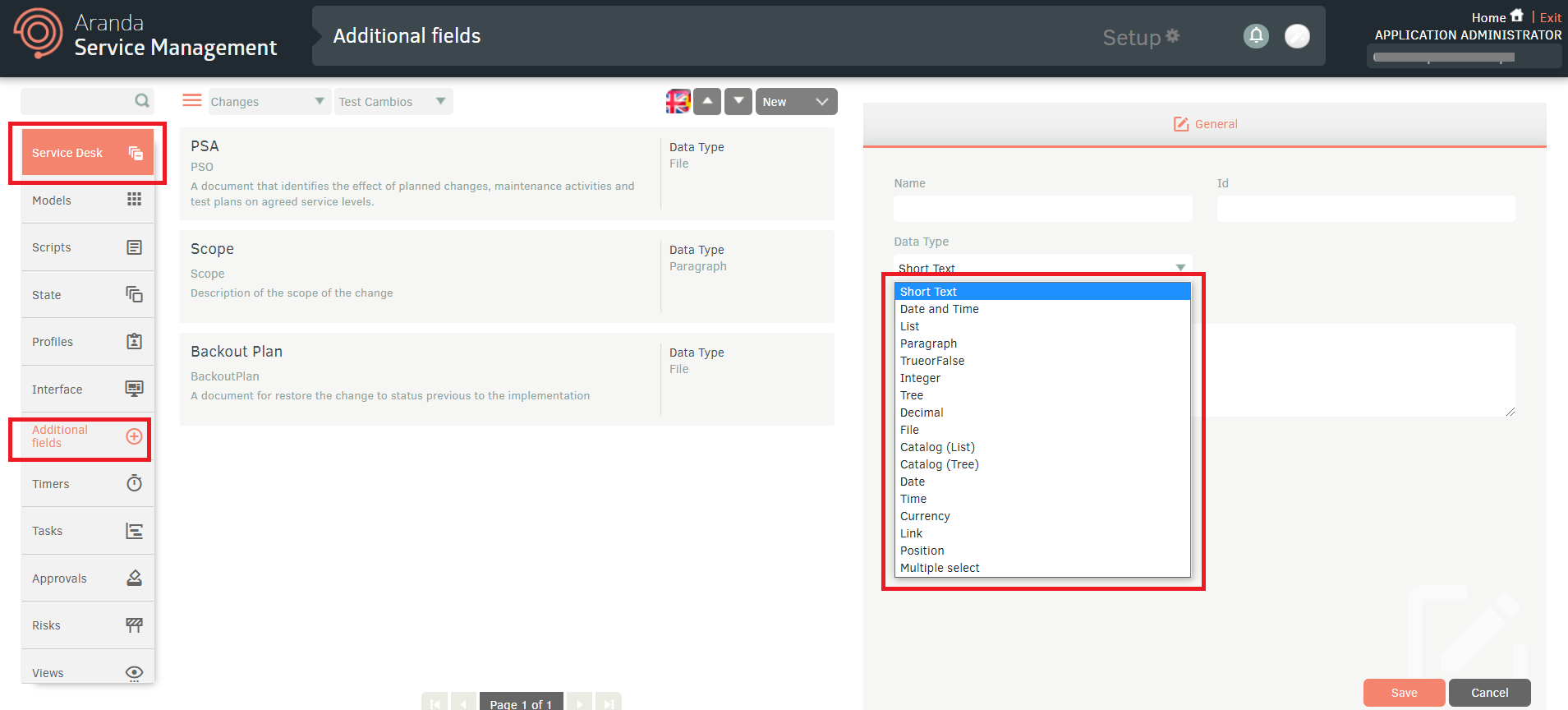1568x710 pixels.
Task: Click the notification bell icon
Action: tap(1255, 36)
